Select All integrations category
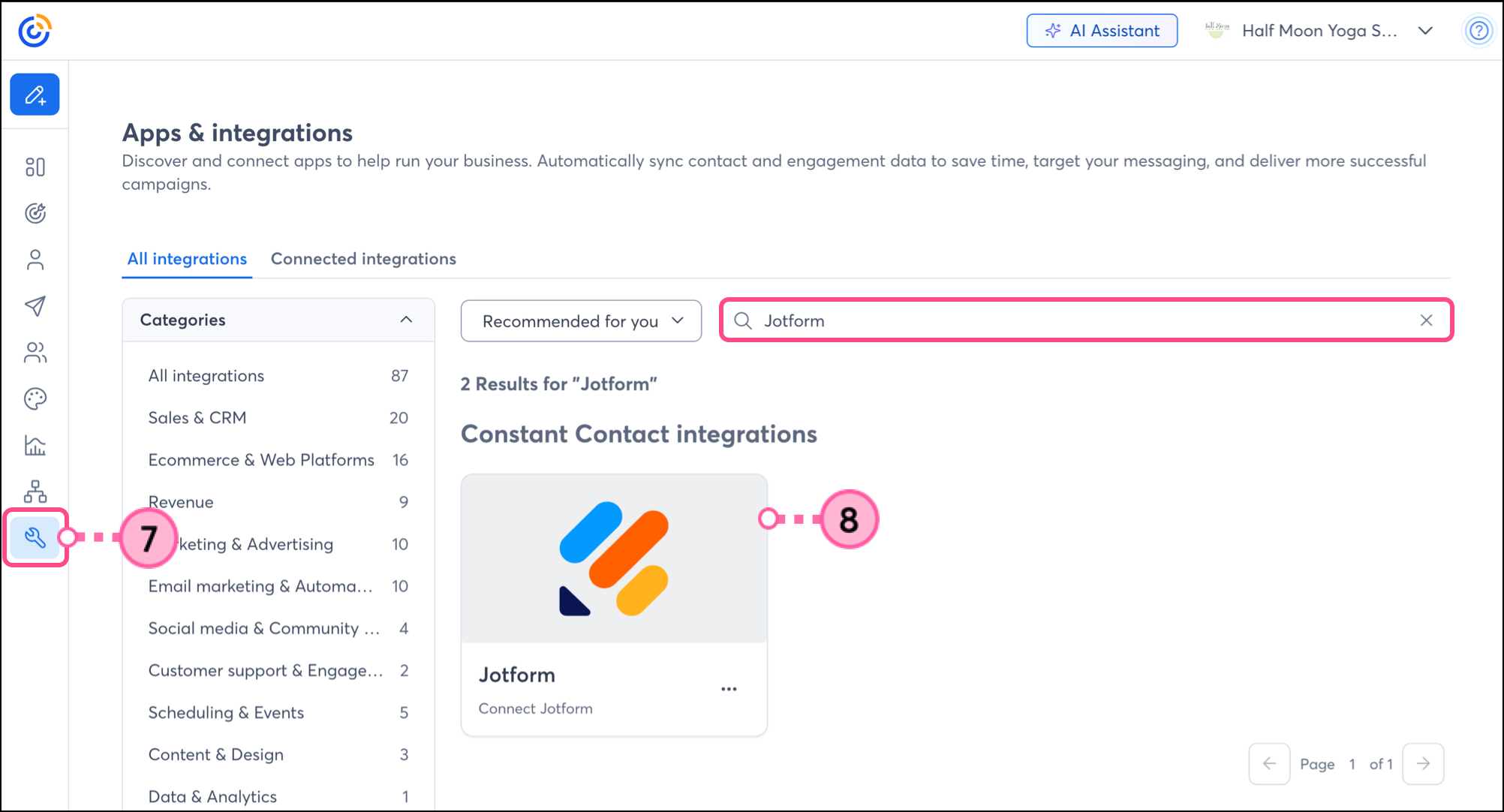This screenshot has width=1504, height=812. [278, 376]
